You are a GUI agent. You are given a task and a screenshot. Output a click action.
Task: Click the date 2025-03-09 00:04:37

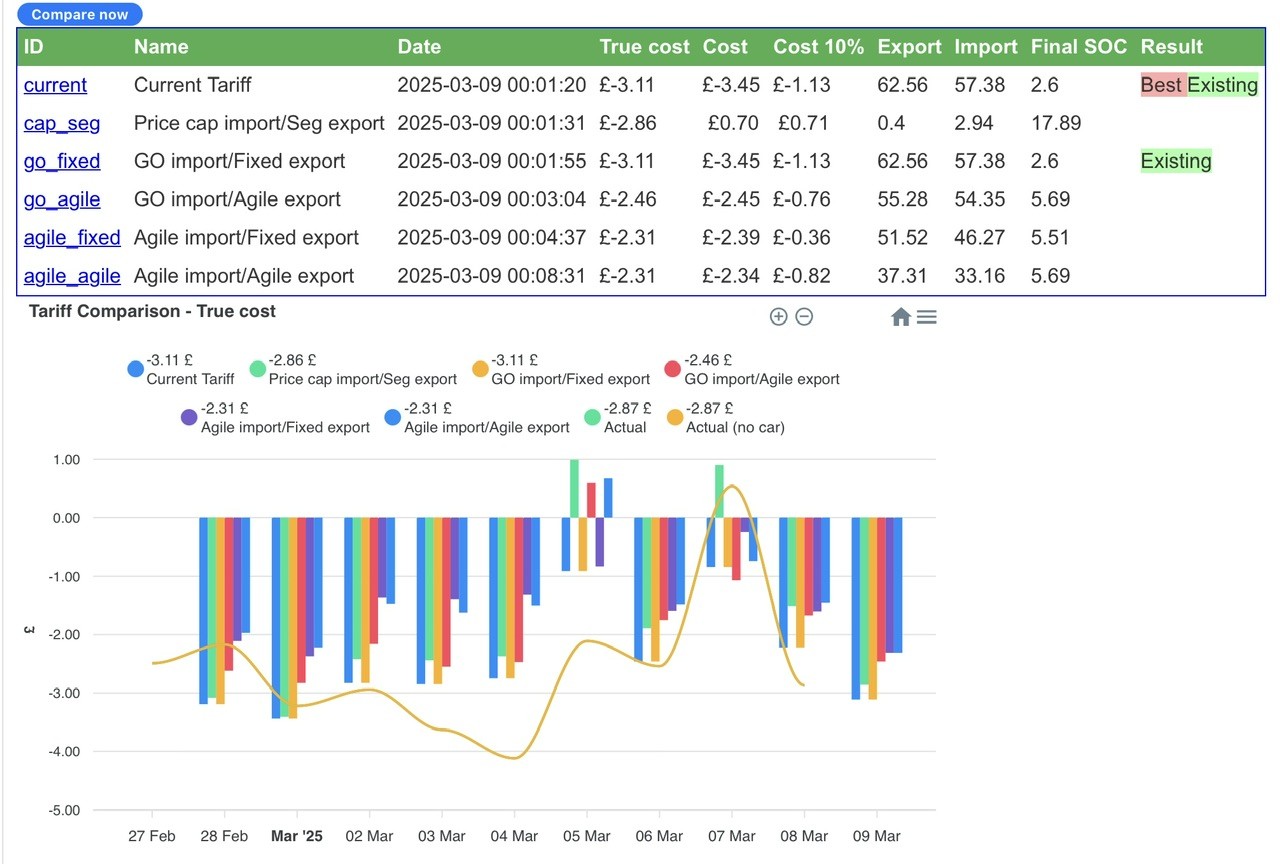click(492, 237)
